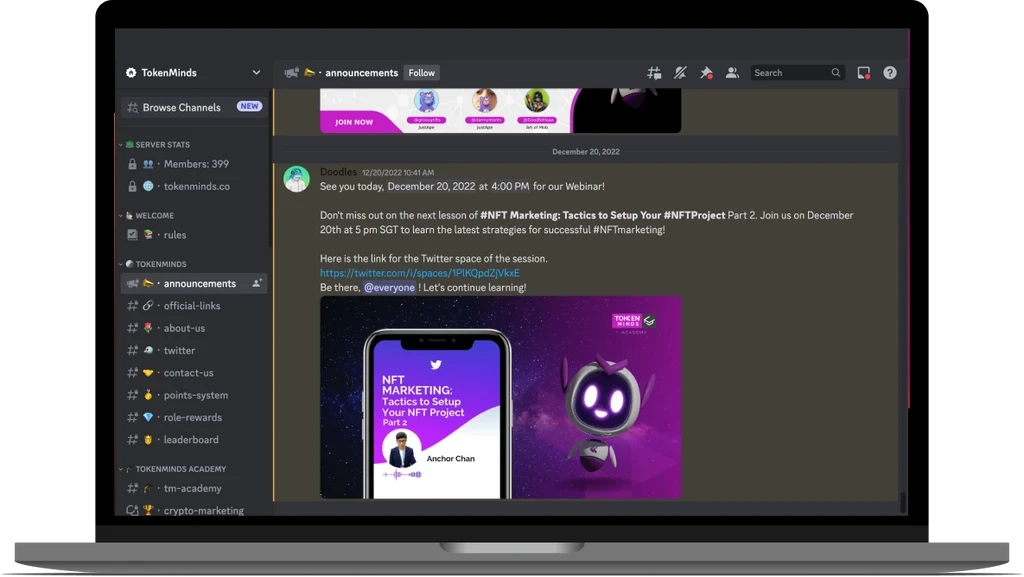Click the chat scrollbar thumb

click(903, 502)
